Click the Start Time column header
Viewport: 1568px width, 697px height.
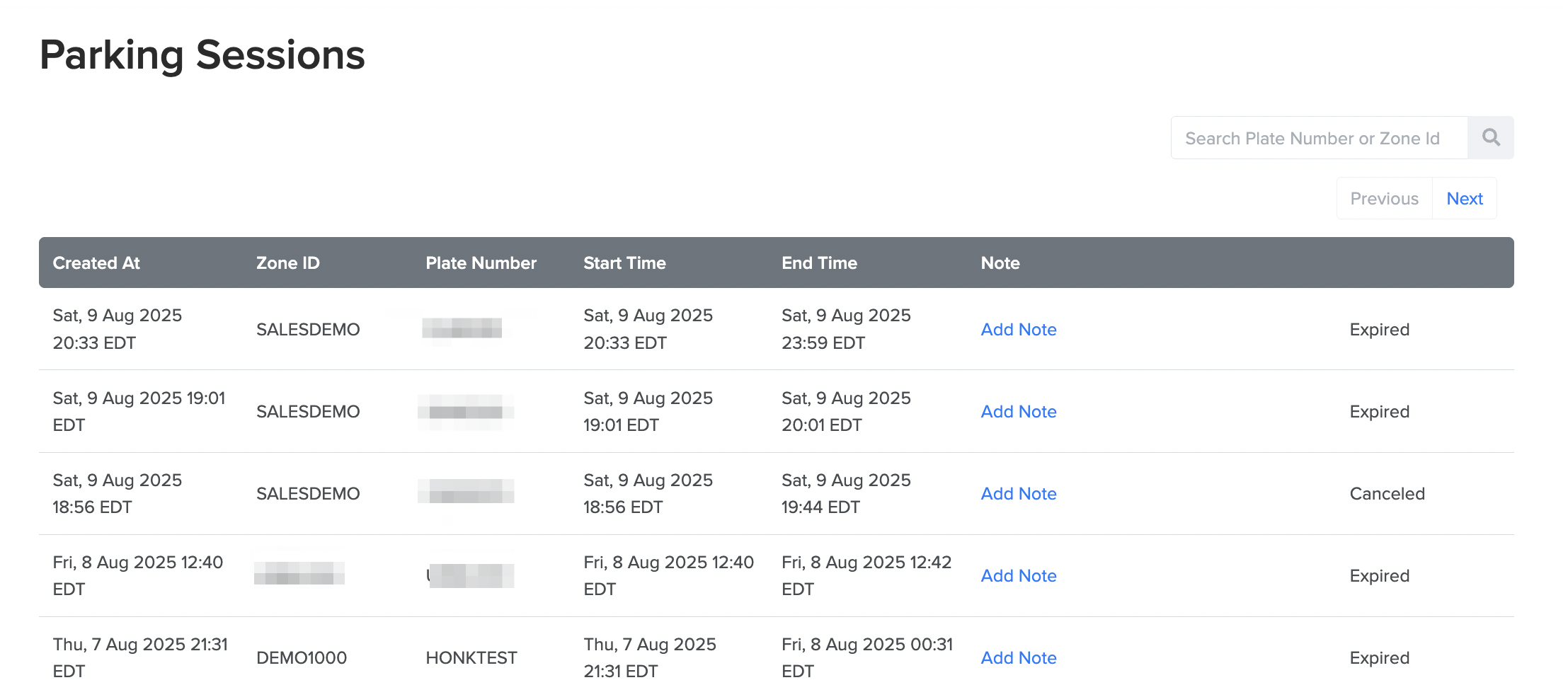pos(624,263)
